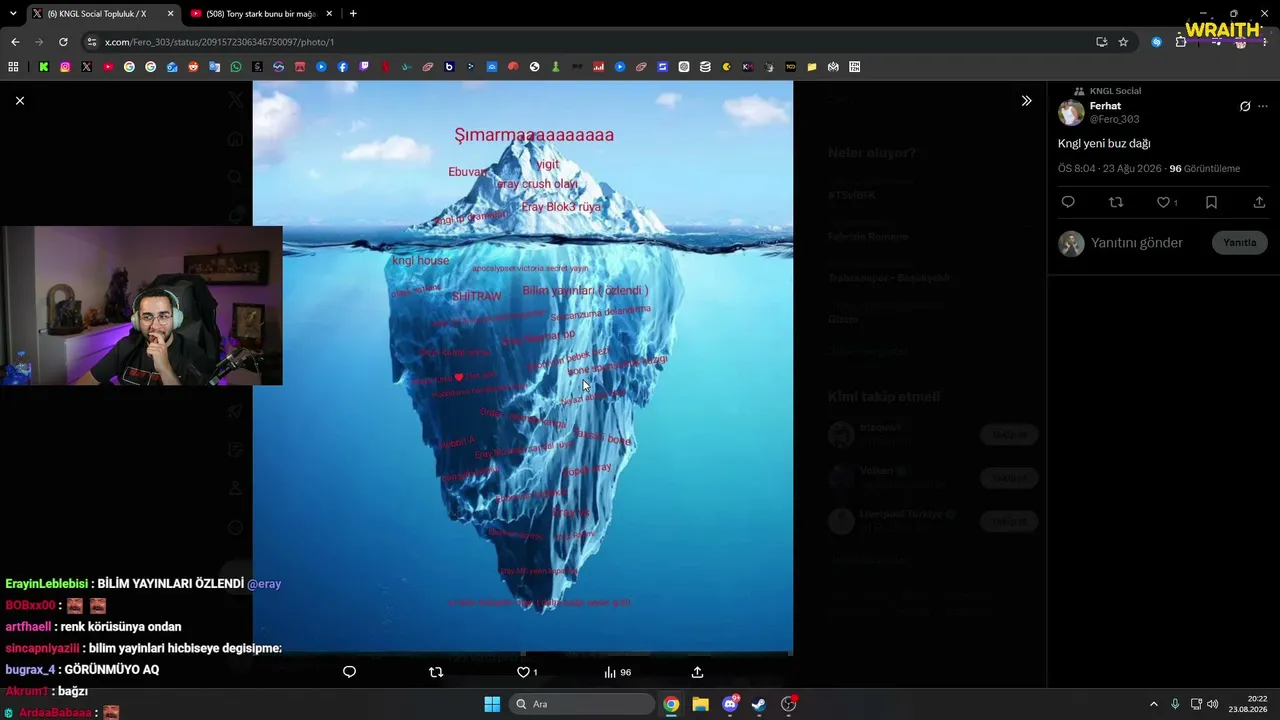Reply icon in the tweet sidebar
1280x720 pixels.
(x=1068, y=202)
